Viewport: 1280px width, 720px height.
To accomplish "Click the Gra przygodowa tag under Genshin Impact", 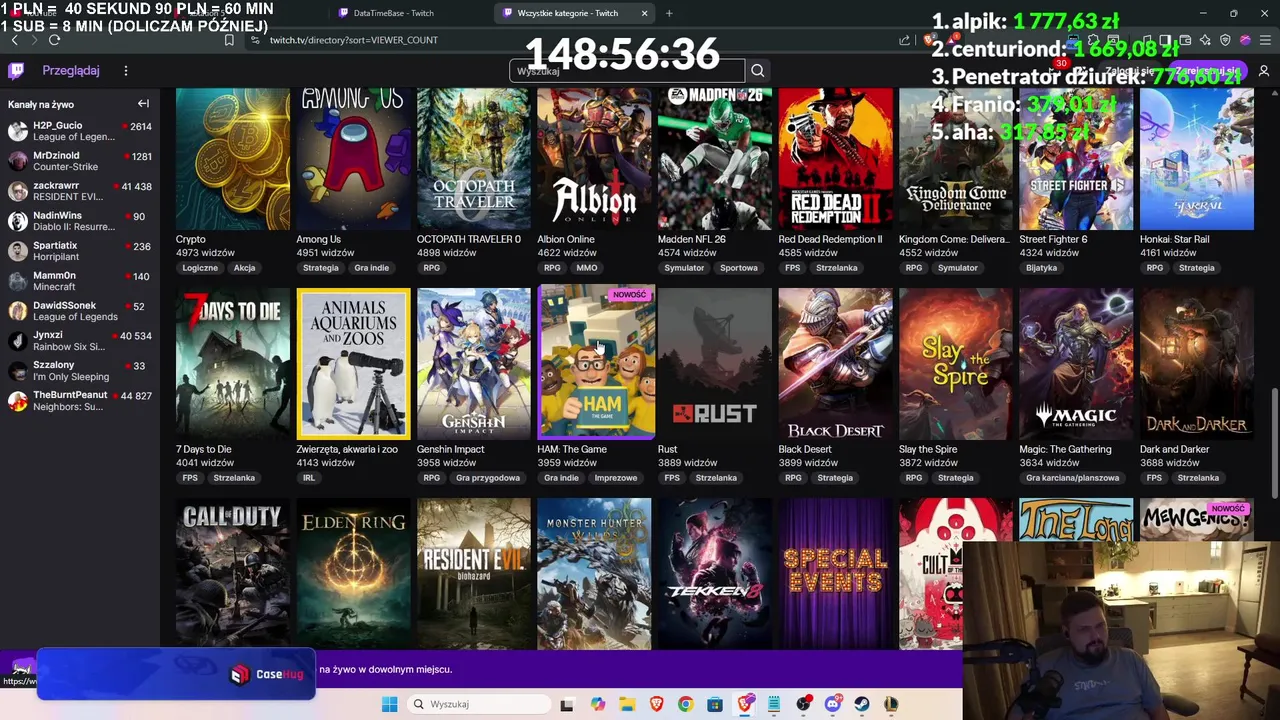I will click(488, 478).
